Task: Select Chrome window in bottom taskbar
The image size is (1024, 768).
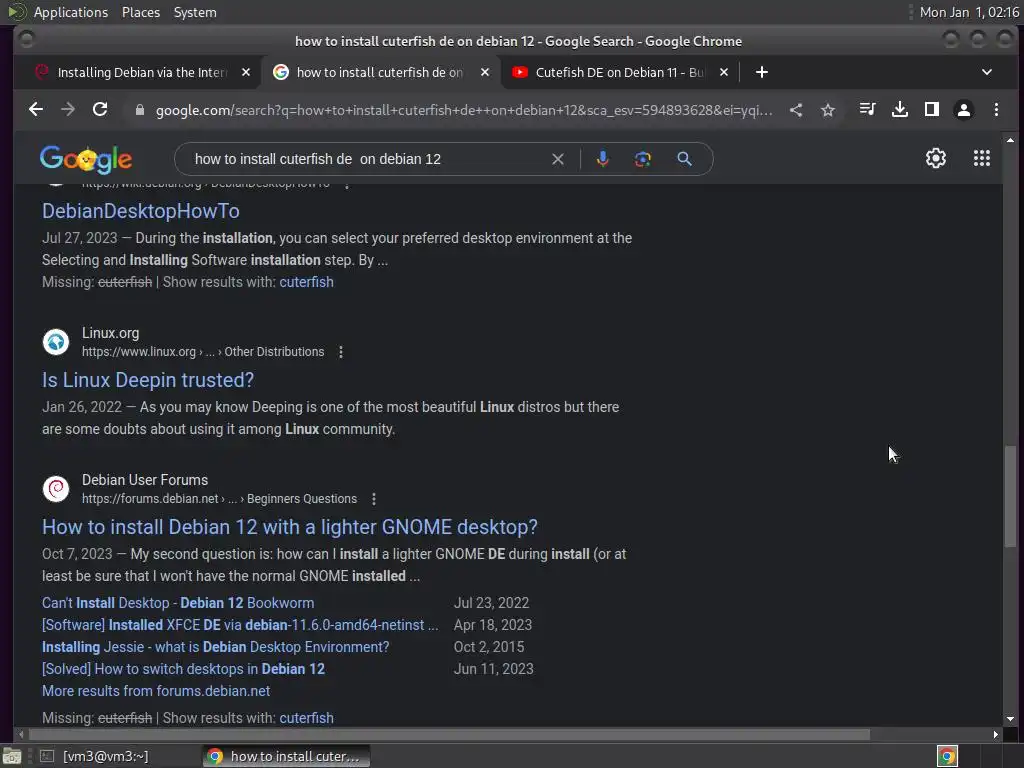Action: tap(286, 756)
